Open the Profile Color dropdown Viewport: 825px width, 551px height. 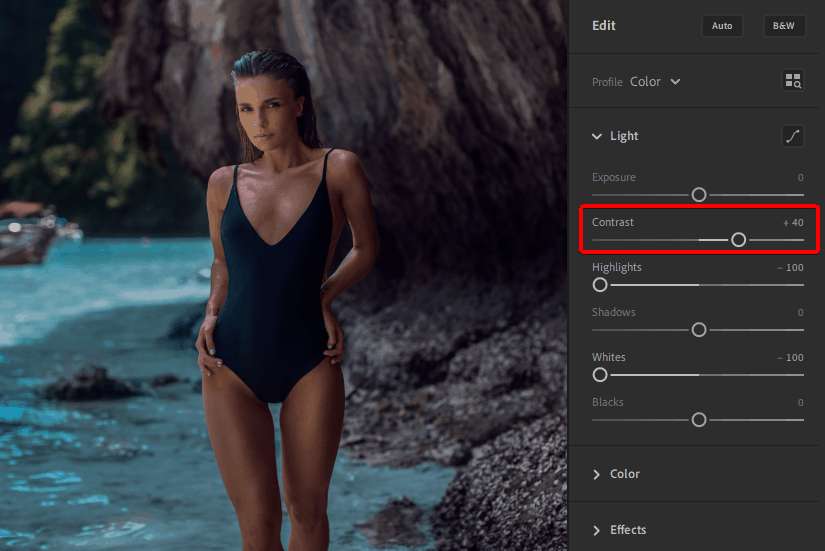tap(655, 82)
